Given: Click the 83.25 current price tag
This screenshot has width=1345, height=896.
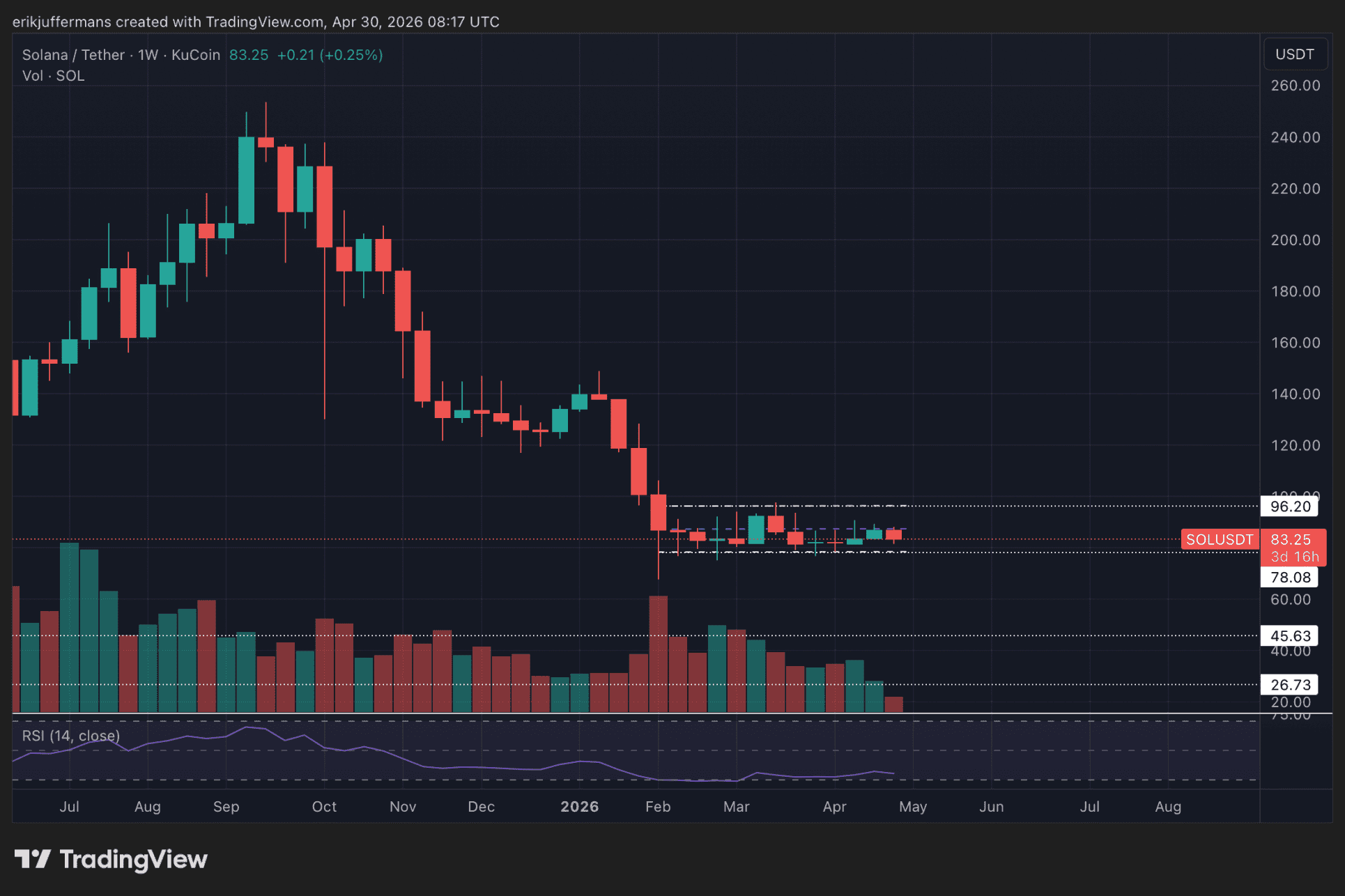Looking at the screenshot, I should [x=1291, y=539].
